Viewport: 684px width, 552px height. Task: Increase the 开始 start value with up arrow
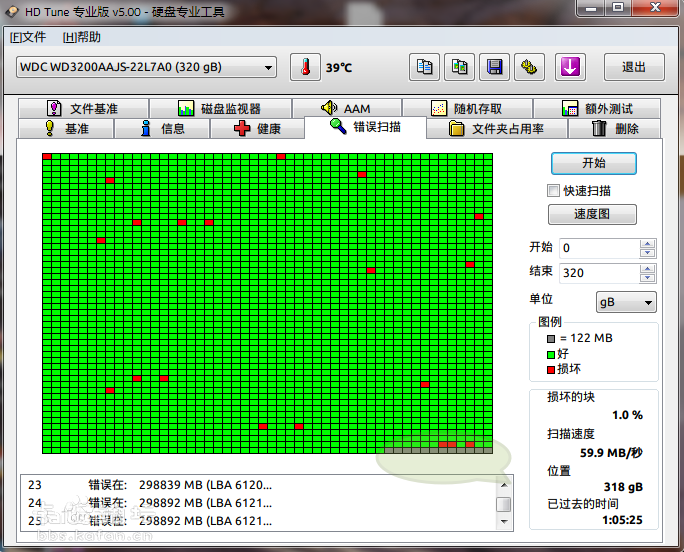click(648, 243)
